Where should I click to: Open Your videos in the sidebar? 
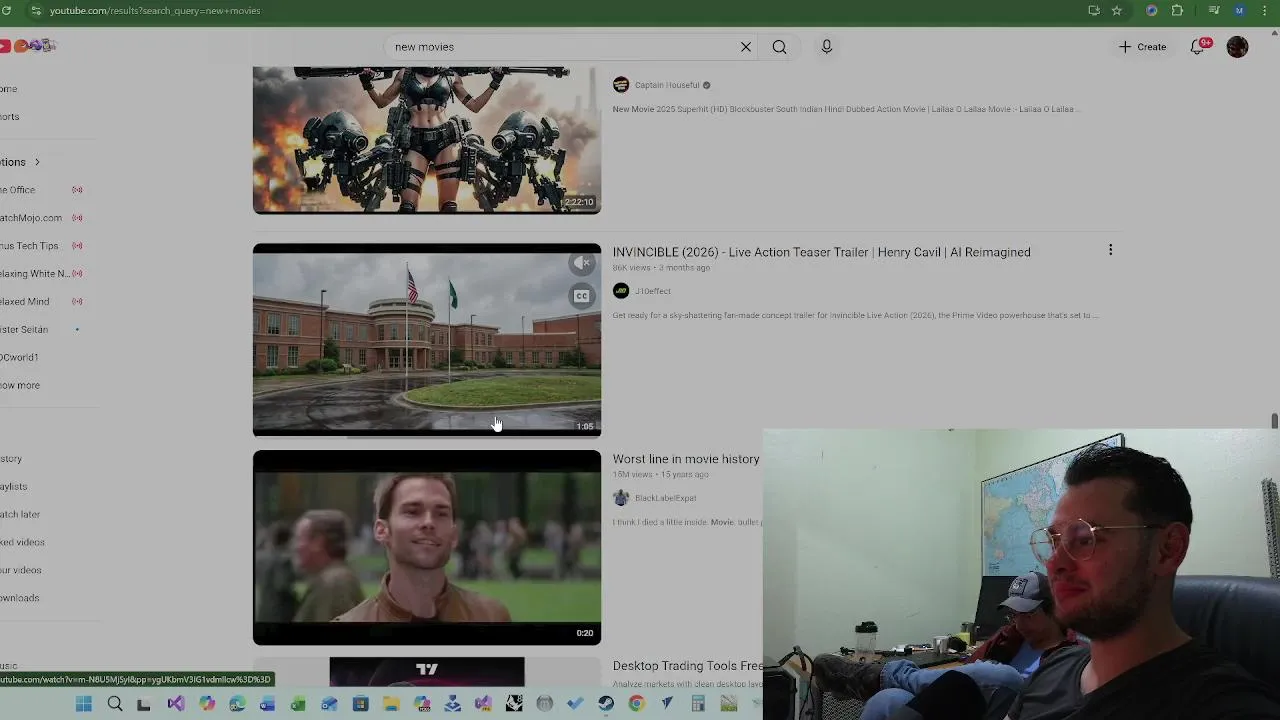[x=21, y=571]
